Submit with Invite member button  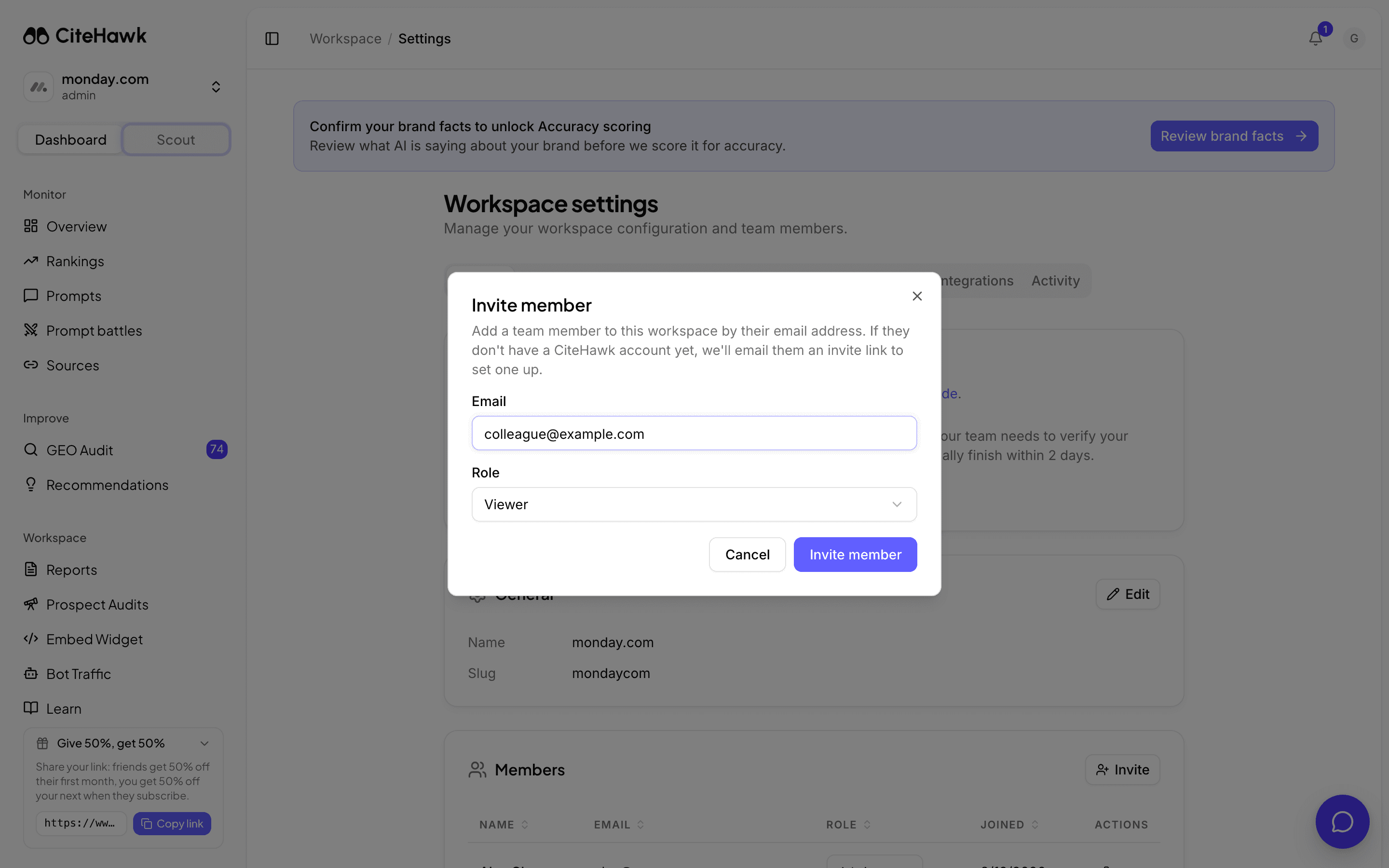[x=855, y=555]
